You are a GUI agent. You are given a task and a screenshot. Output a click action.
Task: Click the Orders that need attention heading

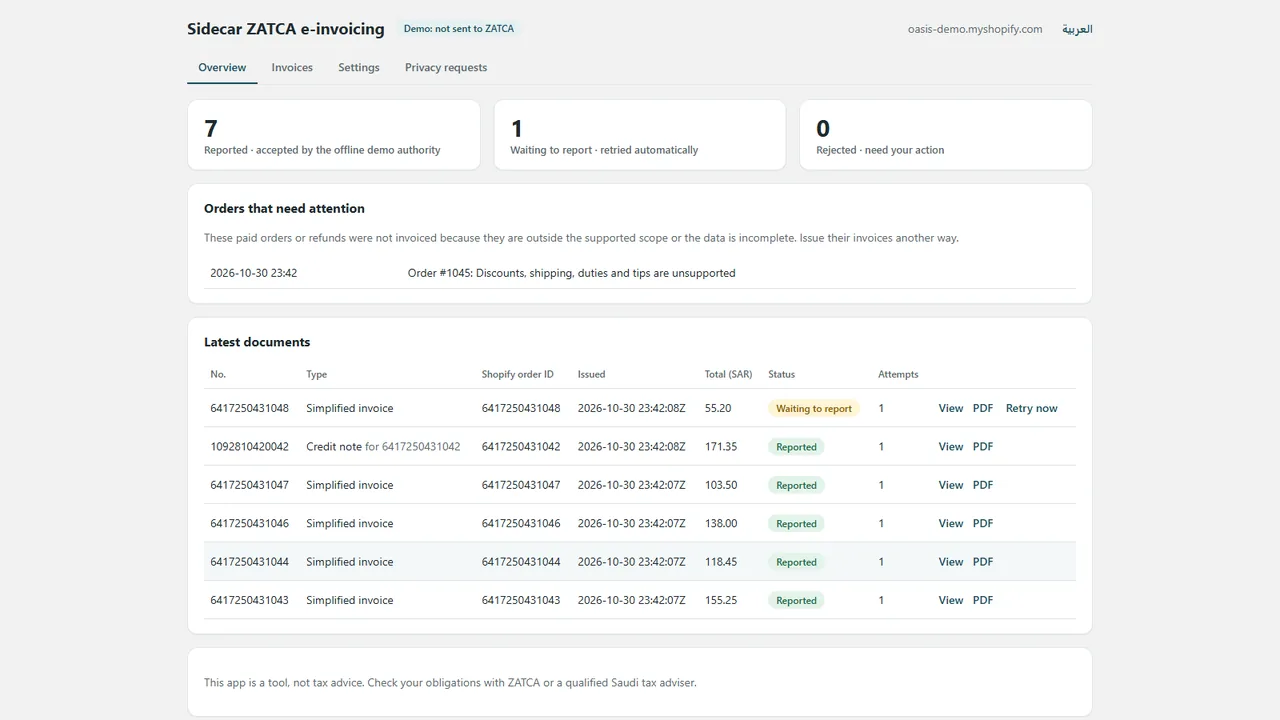tap(284, 209)
